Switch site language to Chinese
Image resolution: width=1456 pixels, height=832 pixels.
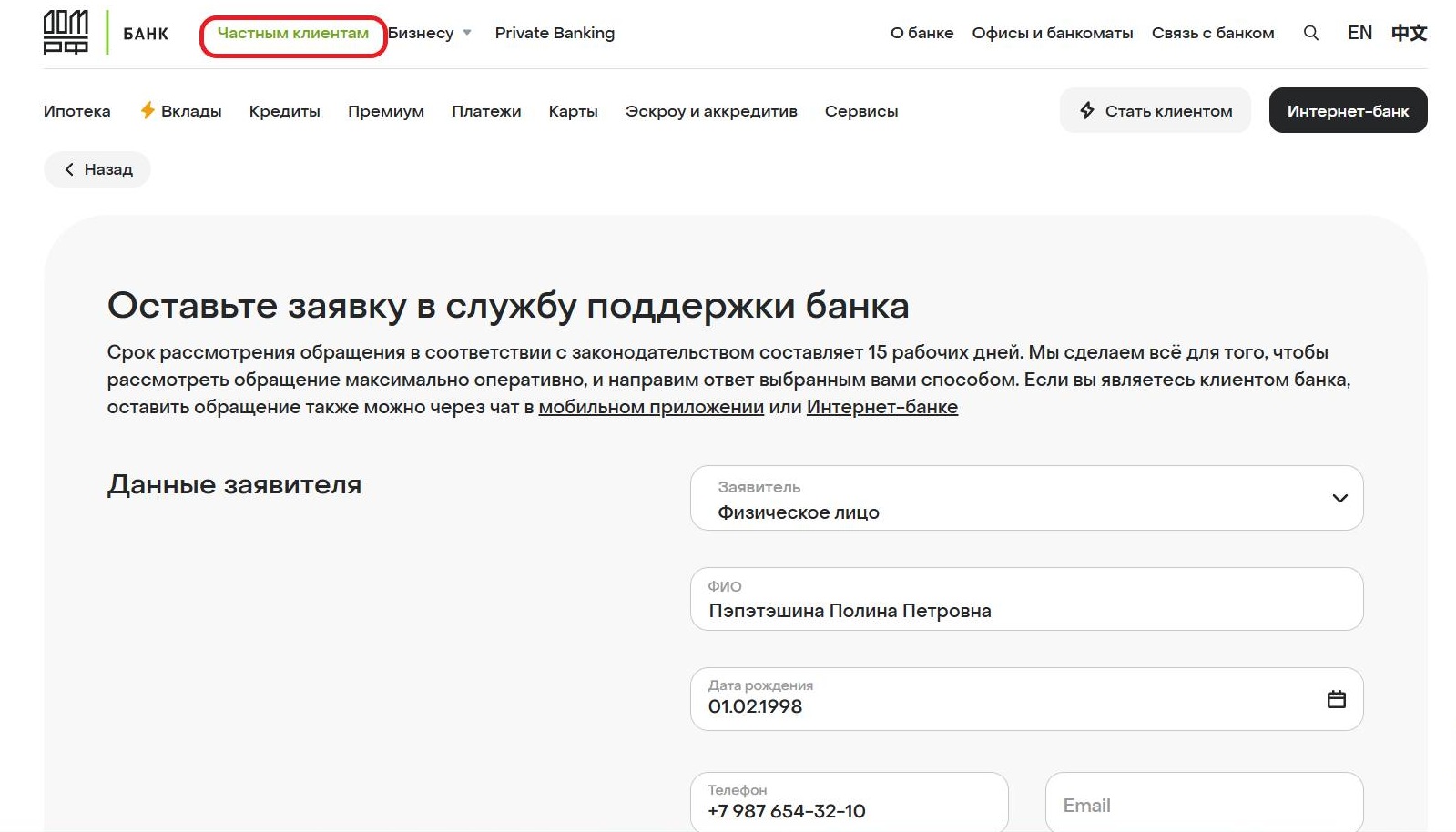pyautogui.click(x=1408, y=33)
